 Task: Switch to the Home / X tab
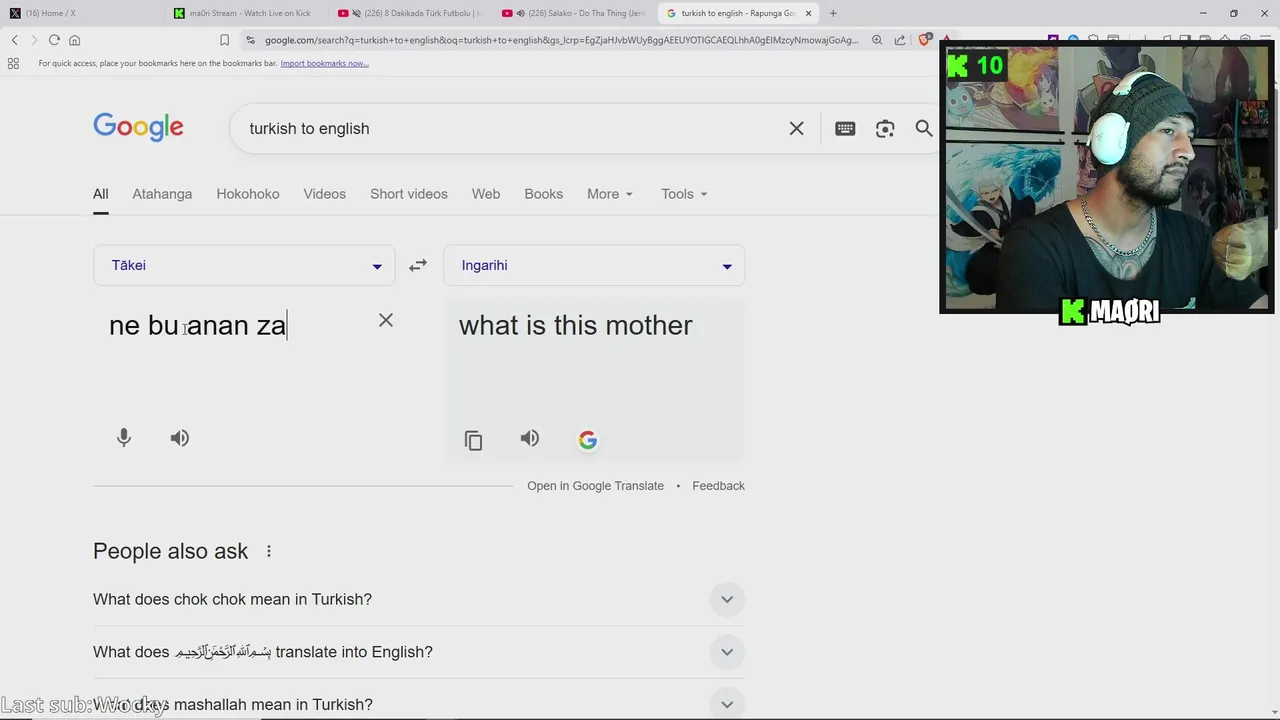coord(80,13)
